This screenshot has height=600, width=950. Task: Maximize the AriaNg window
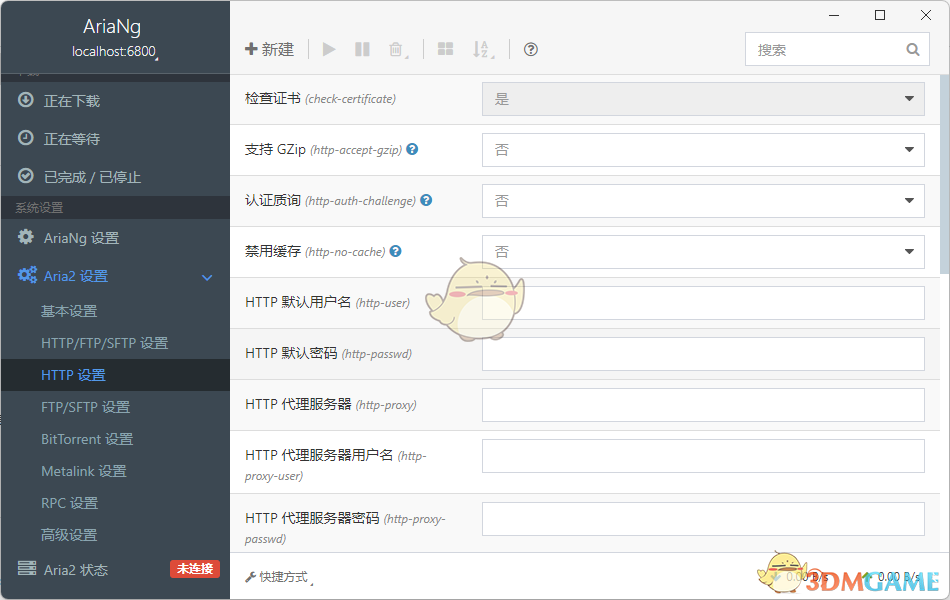880,15
